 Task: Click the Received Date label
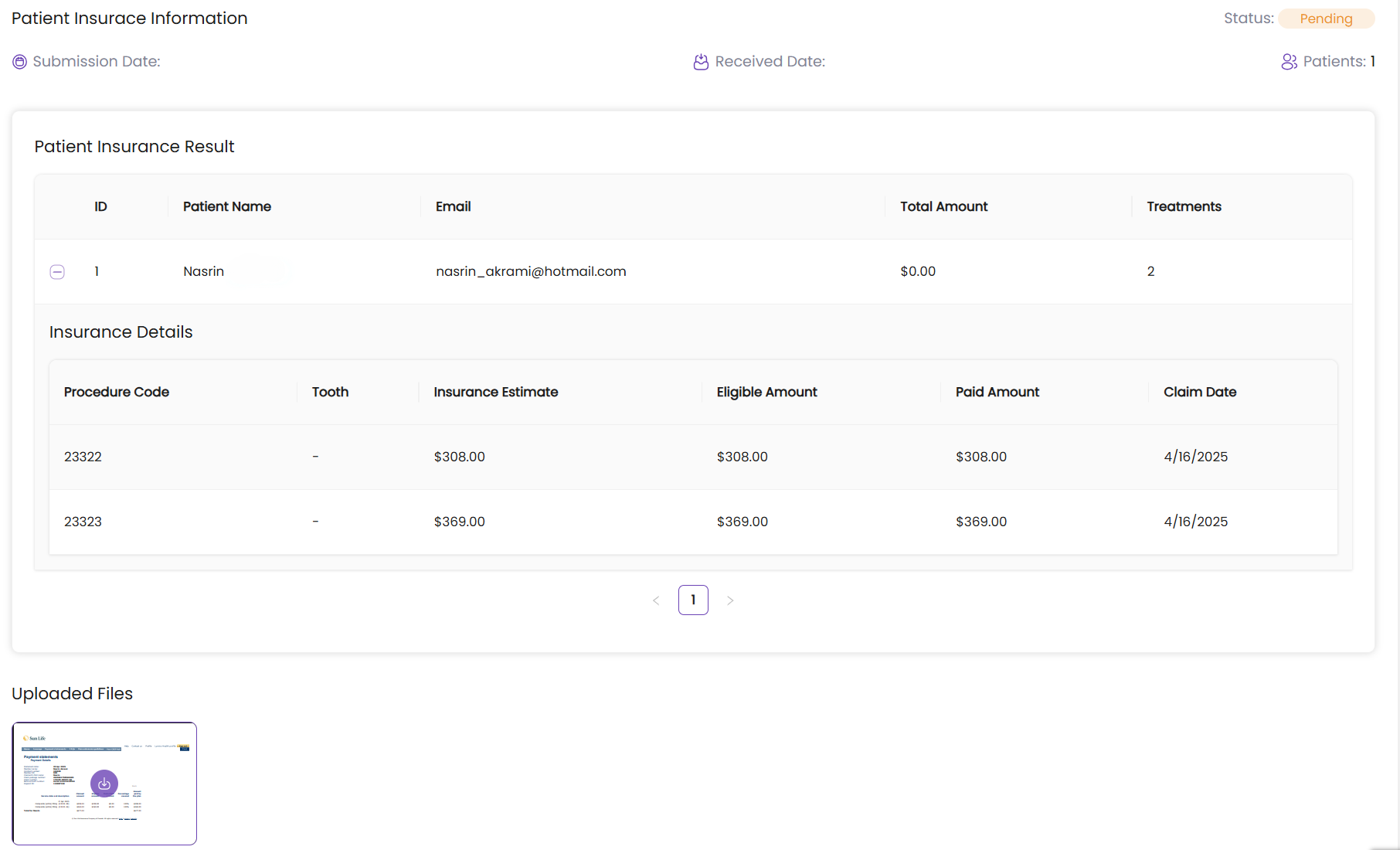(770, 62)
